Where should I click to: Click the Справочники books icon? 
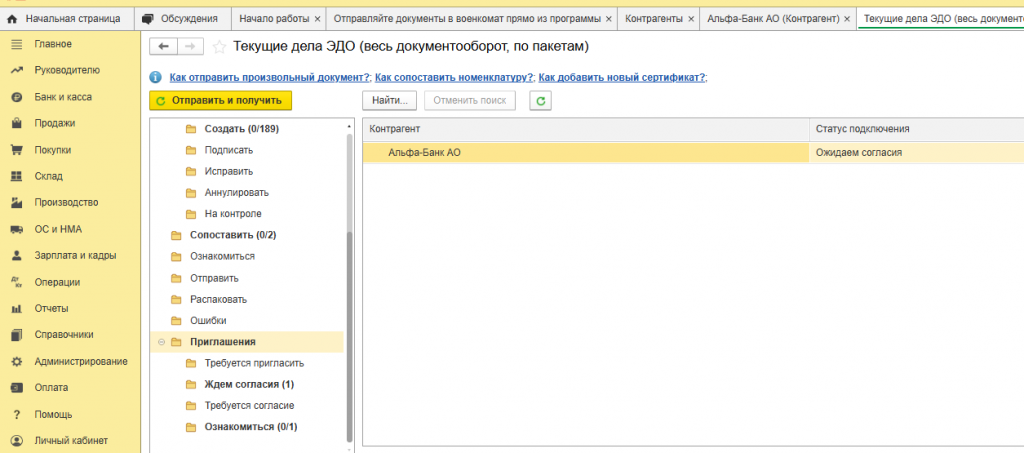(x=18, y=335)
